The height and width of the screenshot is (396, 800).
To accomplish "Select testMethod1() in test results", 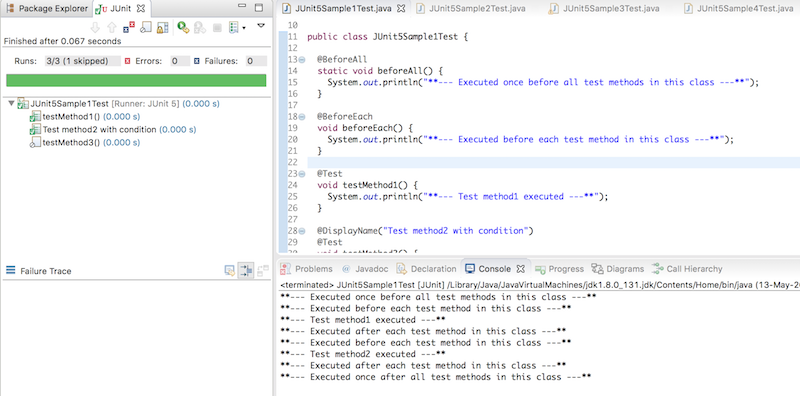I will [x=85, y=116].
